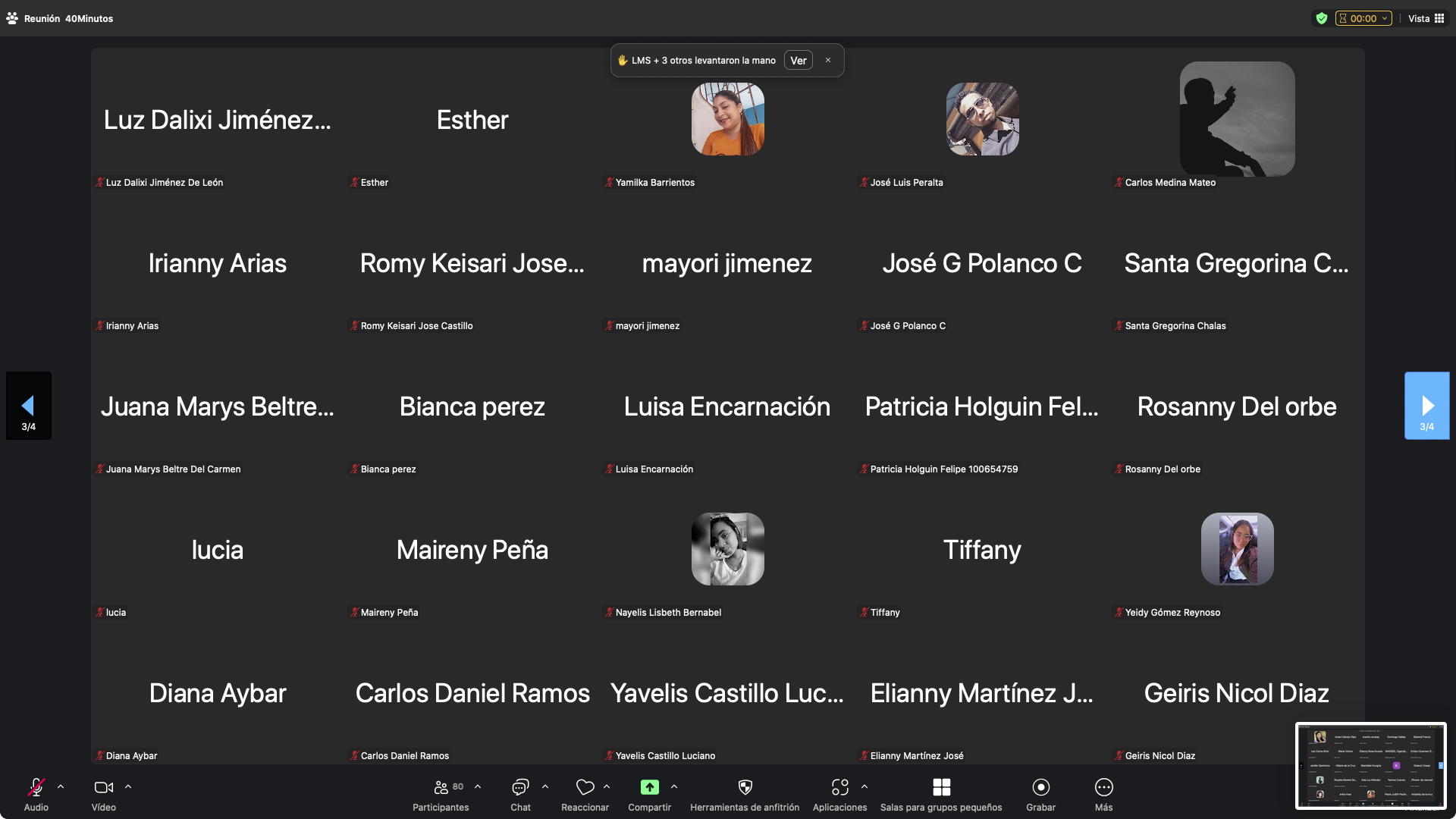Open the Participantes panel icon
The height and width of the screenshot is (819, 1456).
click(x=441, y=787)
